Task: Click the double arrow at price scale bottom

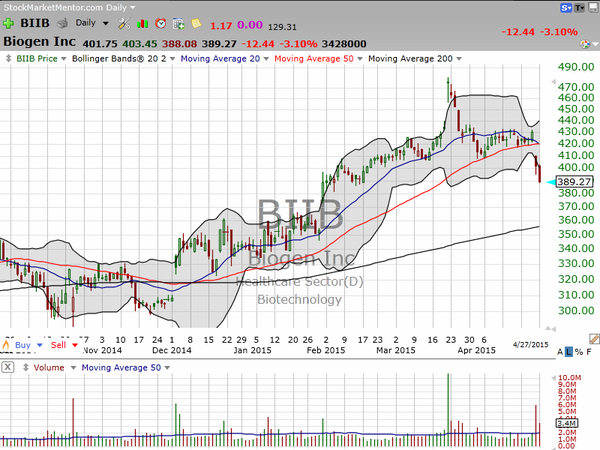Action: coord(551,328)
